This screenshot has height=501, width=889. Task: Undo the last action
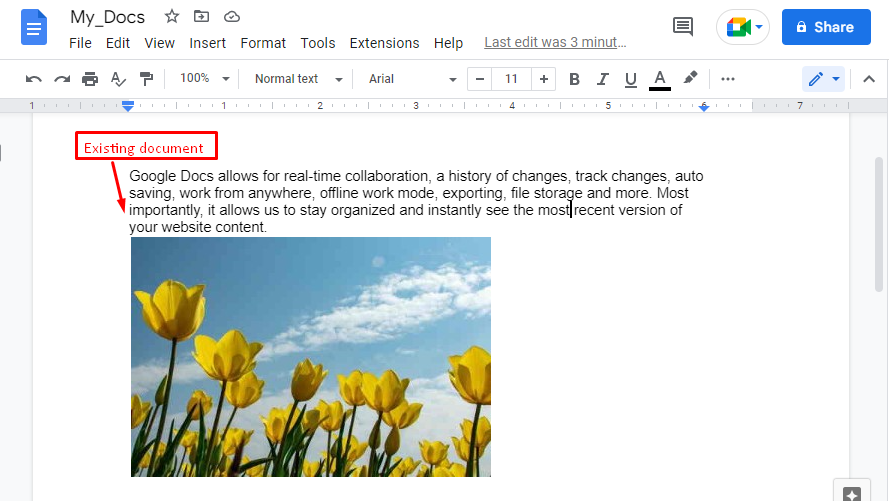[x=33, y=79]
